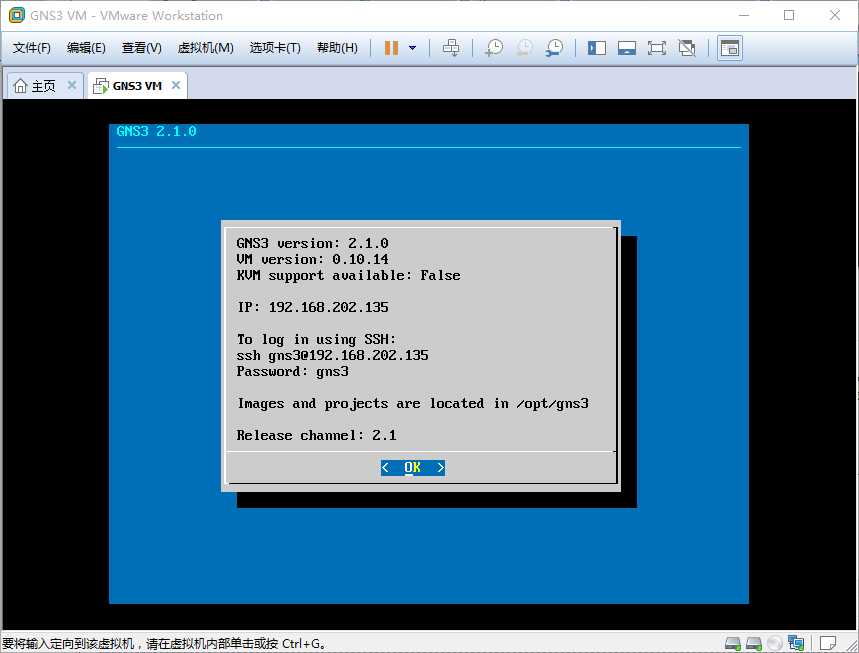This screenshot has width=859, height=653.
Task: Confirm the GNS3 info dialog with OK
Action: [x=413, y=467]
